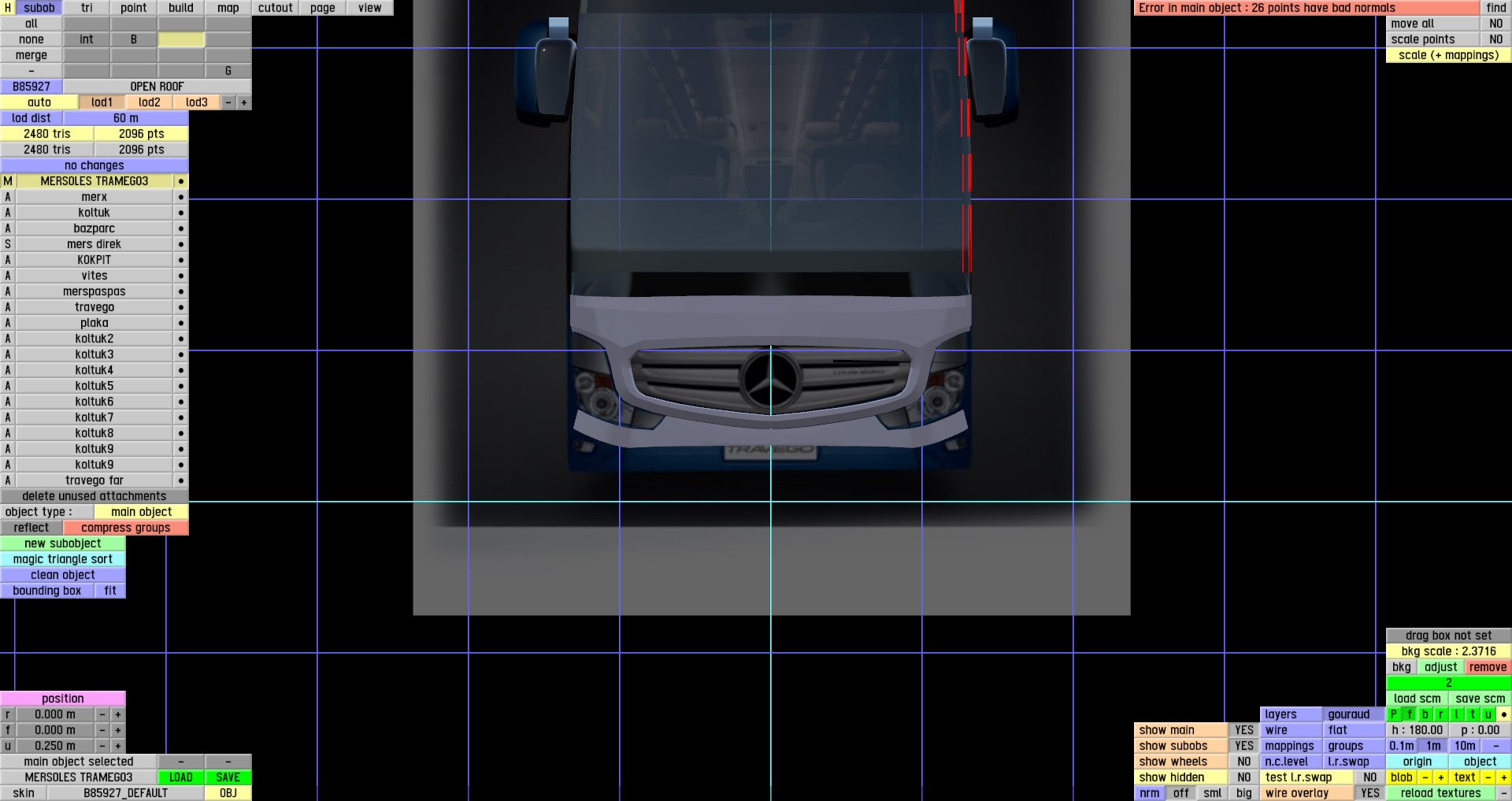The height and width of the screenshot is (801, 1512).
Task: Click the minus button next to lod3
Action: [x=228, y=102]
